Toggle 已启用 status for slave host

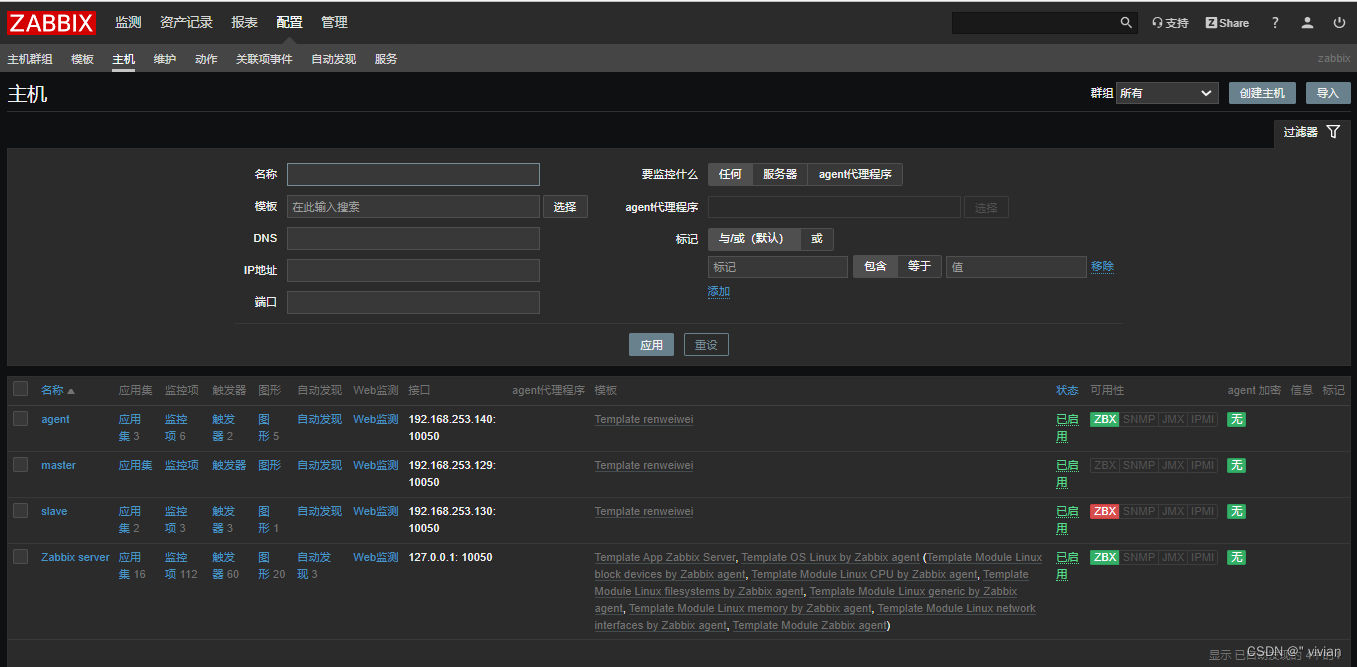[x=1067, y=520]
